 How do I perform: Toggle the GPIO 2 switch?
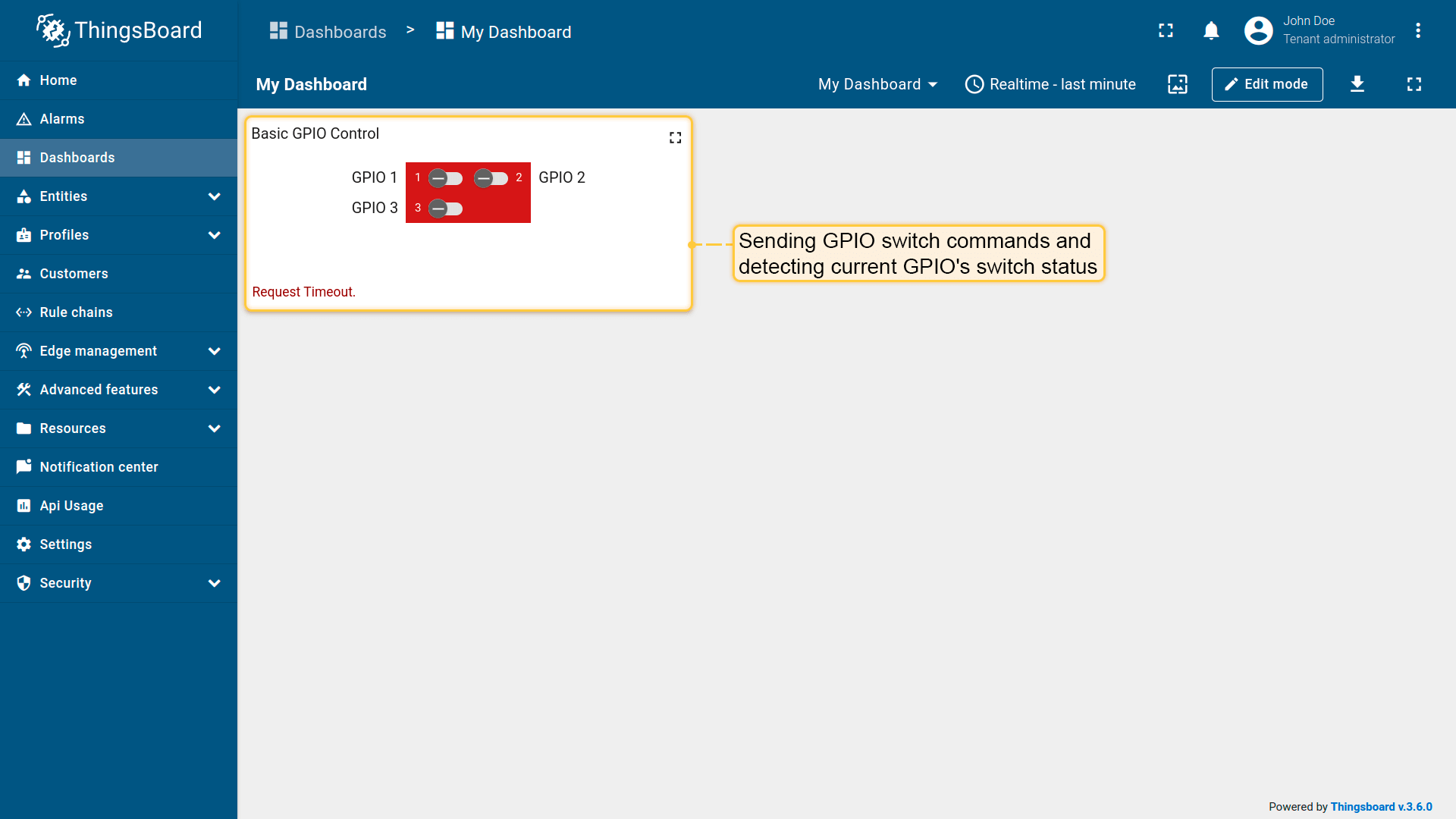pyautogui.click(x=491, y=178)
